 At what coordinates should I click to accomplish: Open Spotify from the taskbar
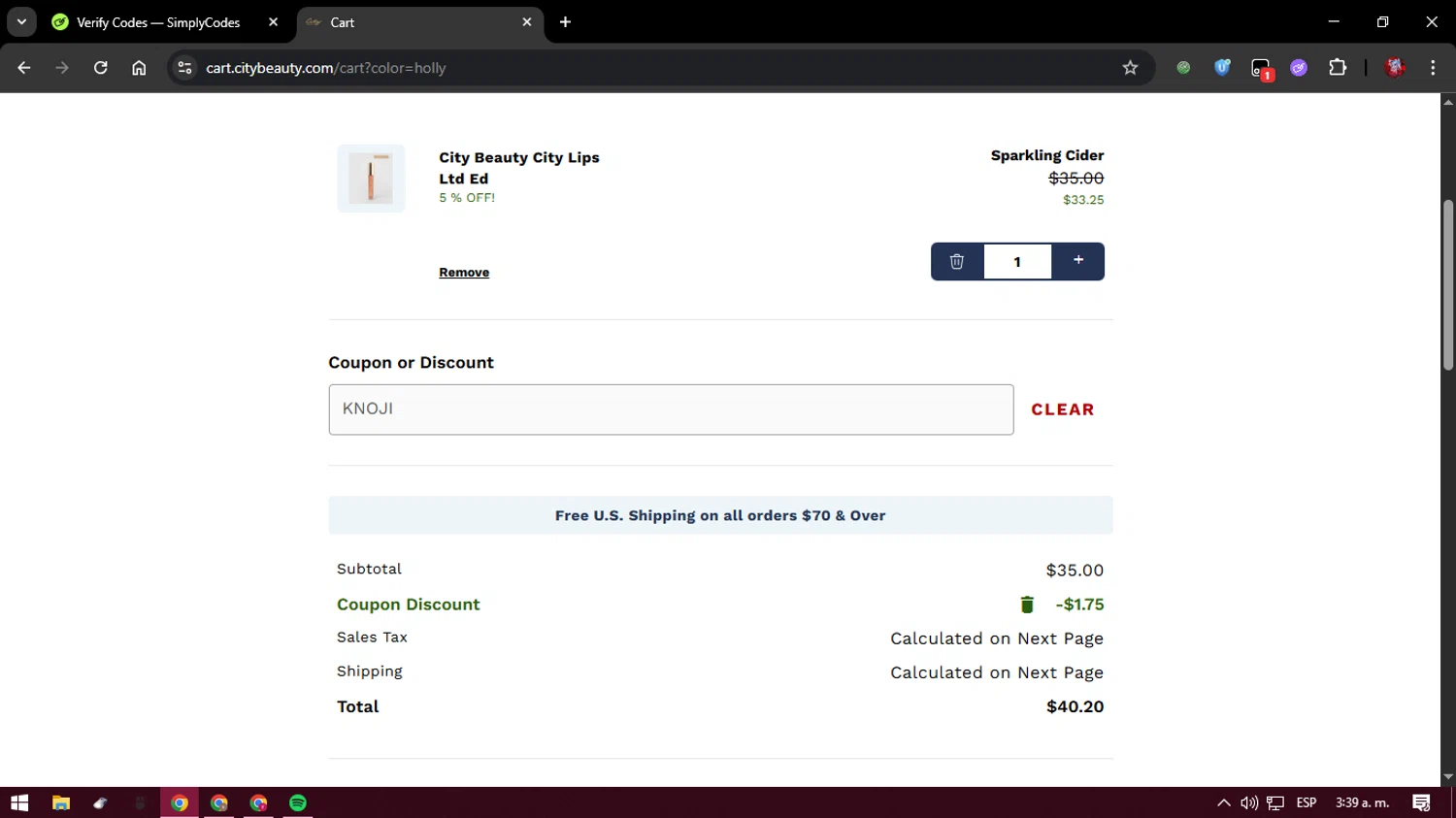click(x=298, y=802)
